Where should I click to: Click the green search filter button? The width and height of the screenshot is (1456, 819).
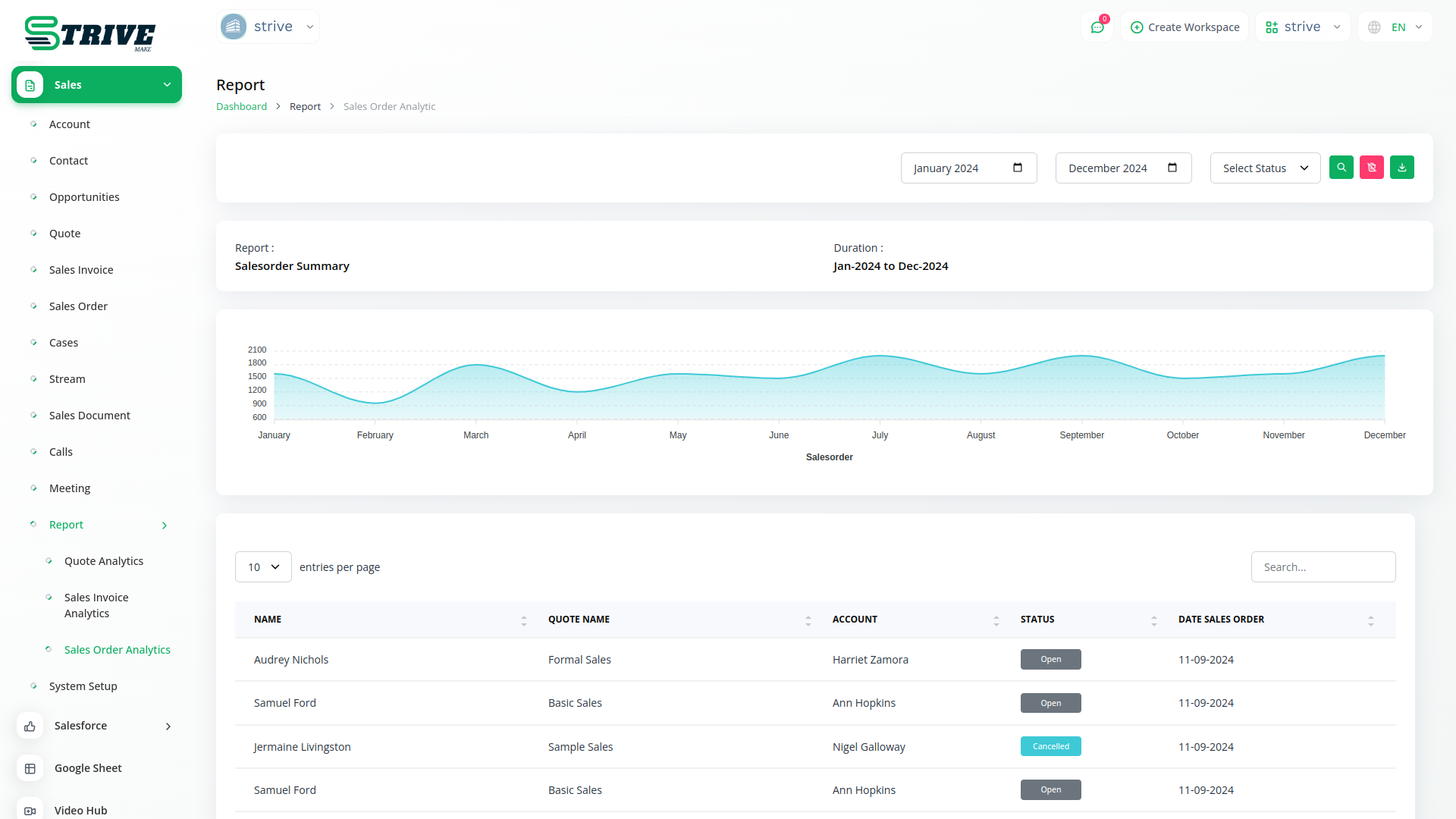pos(1341,168)
